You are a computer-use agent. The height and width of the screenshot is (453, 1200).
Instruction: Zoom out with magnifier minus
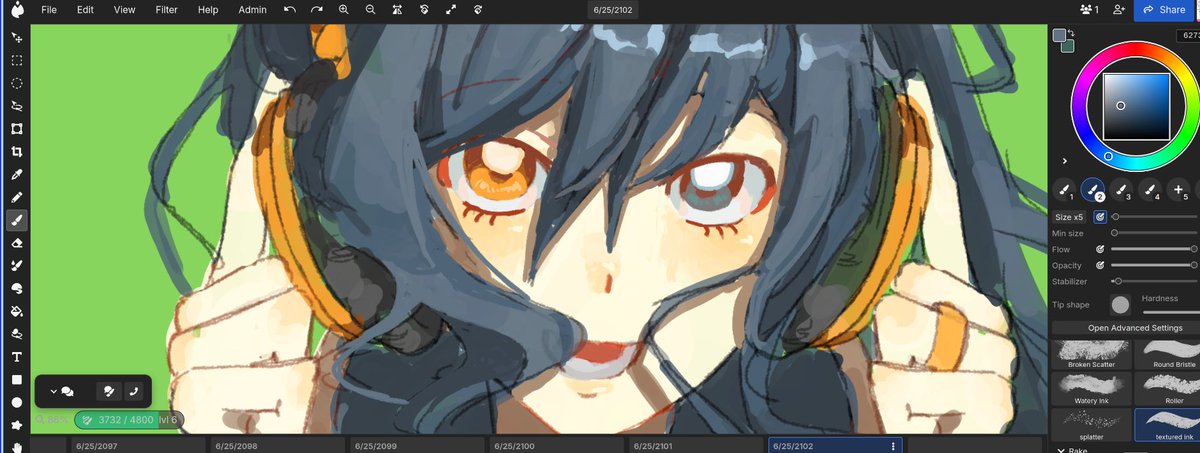click(x=371, y=9)
